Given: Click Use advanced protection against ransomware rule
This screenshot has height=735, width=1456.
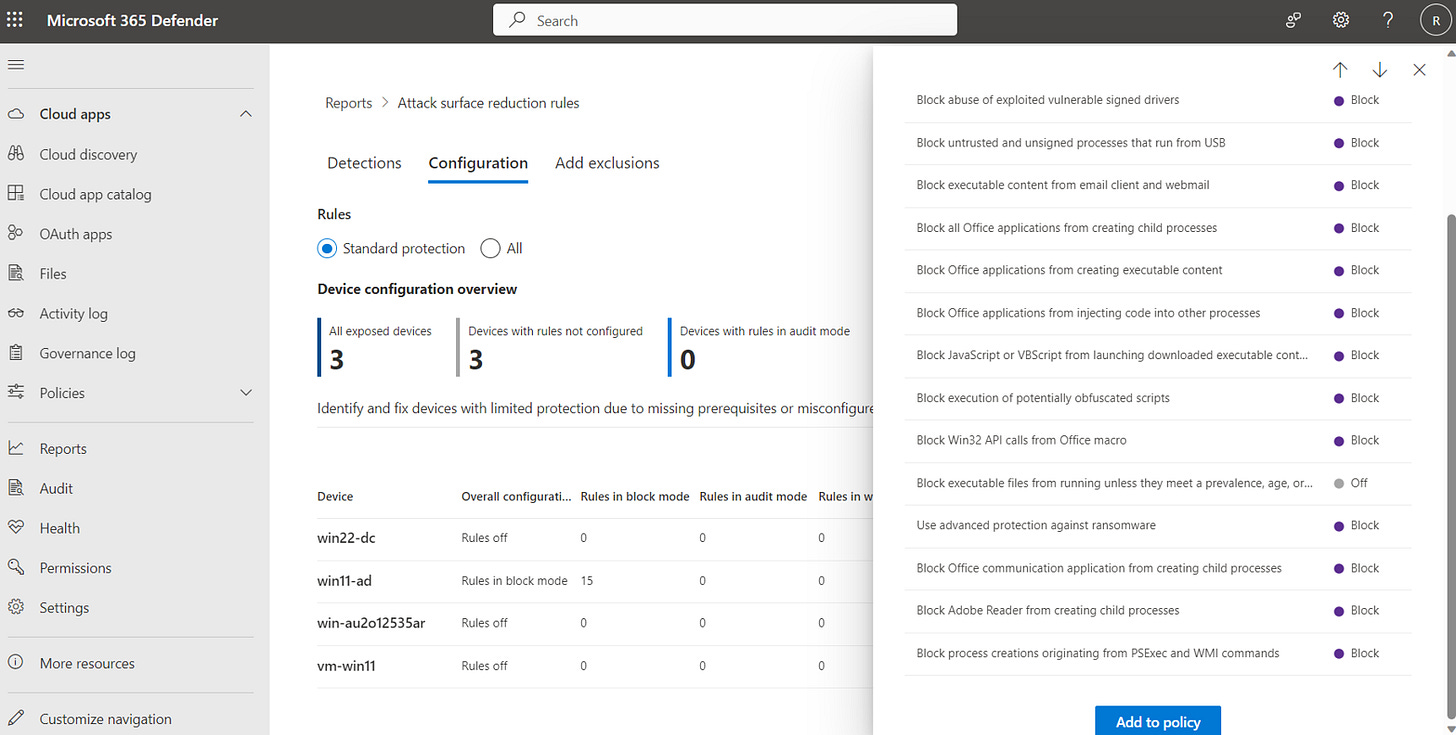Looking at the screenshot, I should [1036, 525].
